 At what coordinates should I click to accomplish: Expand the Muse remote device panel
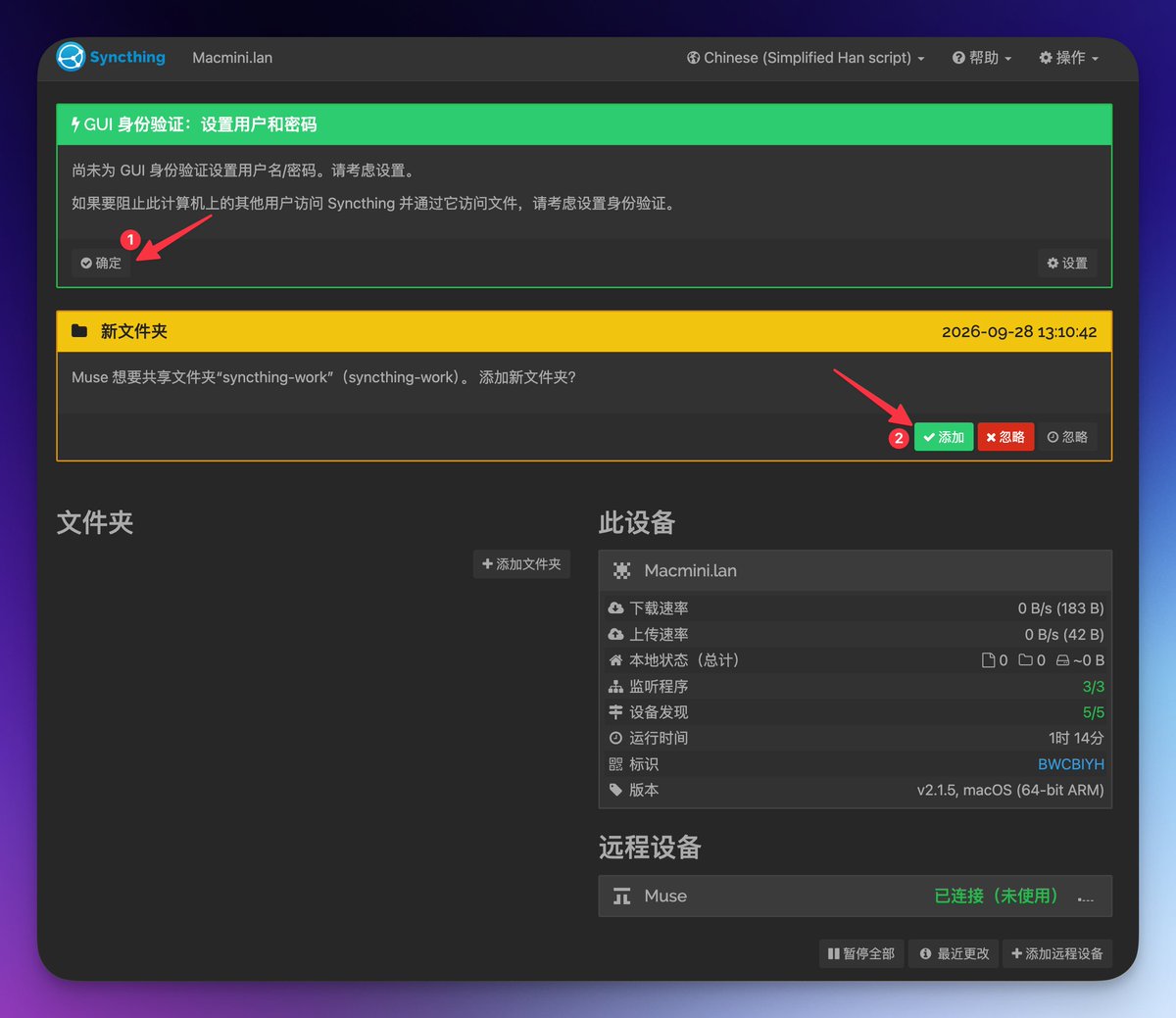click(x=855, y=896)
